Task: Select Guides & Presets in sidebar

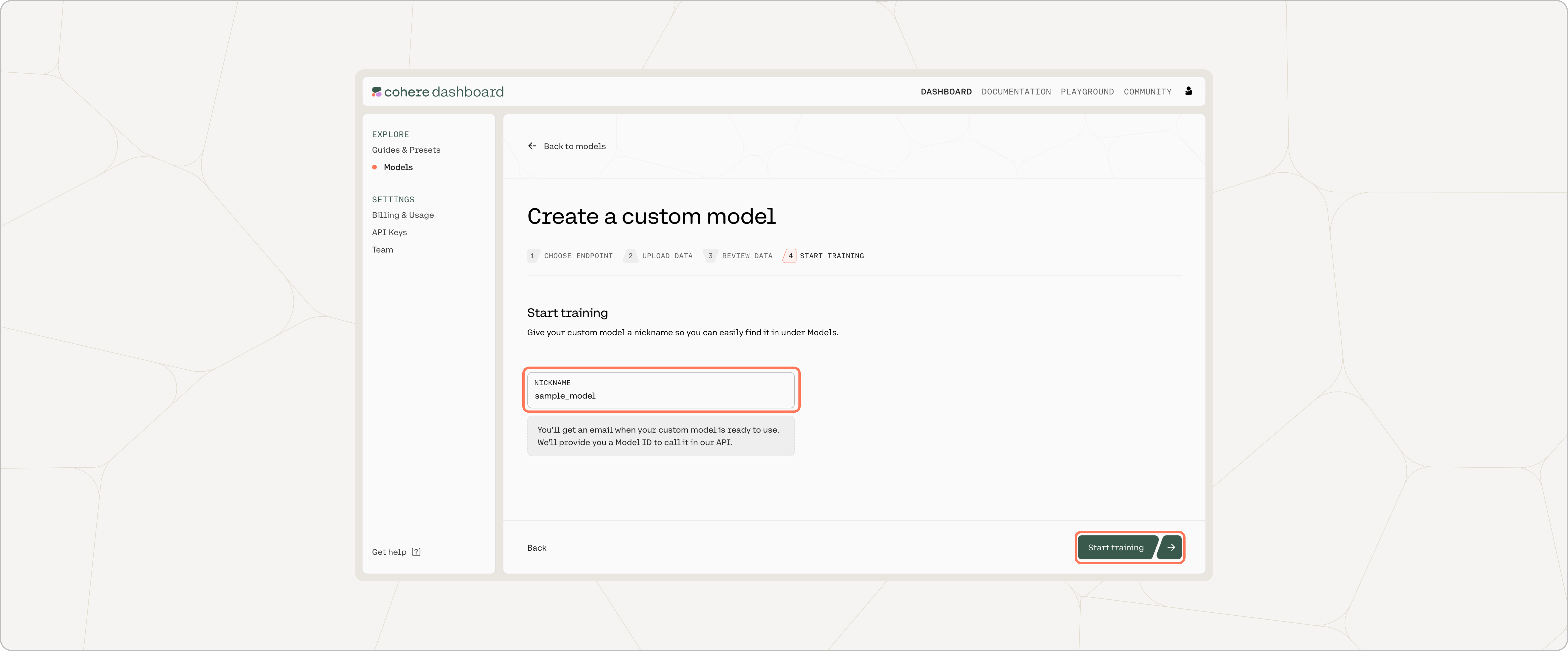Action: (x=406, y=150)
